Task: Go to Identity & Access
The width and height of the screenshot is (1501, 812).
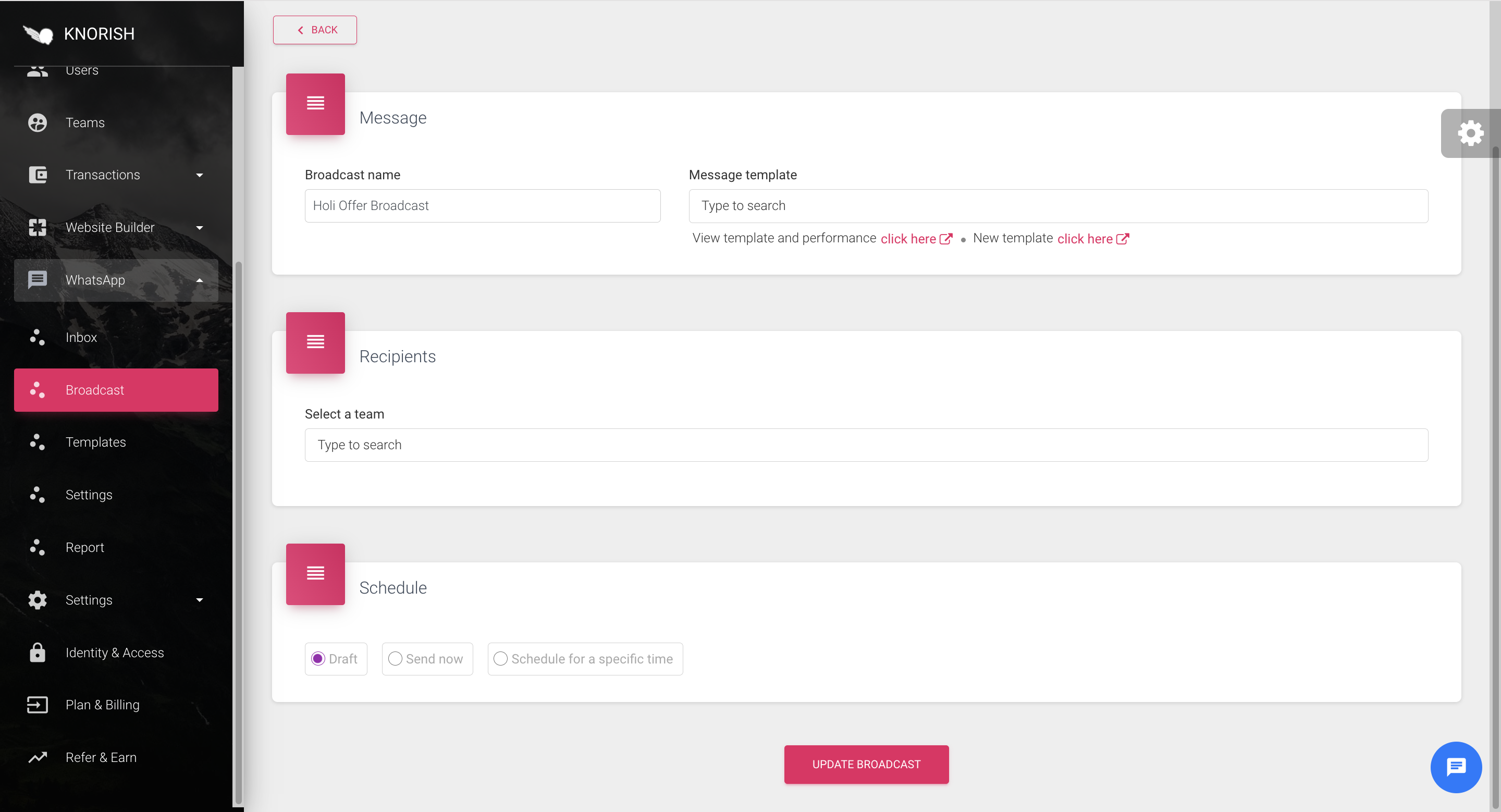Action: click(116, 653)
